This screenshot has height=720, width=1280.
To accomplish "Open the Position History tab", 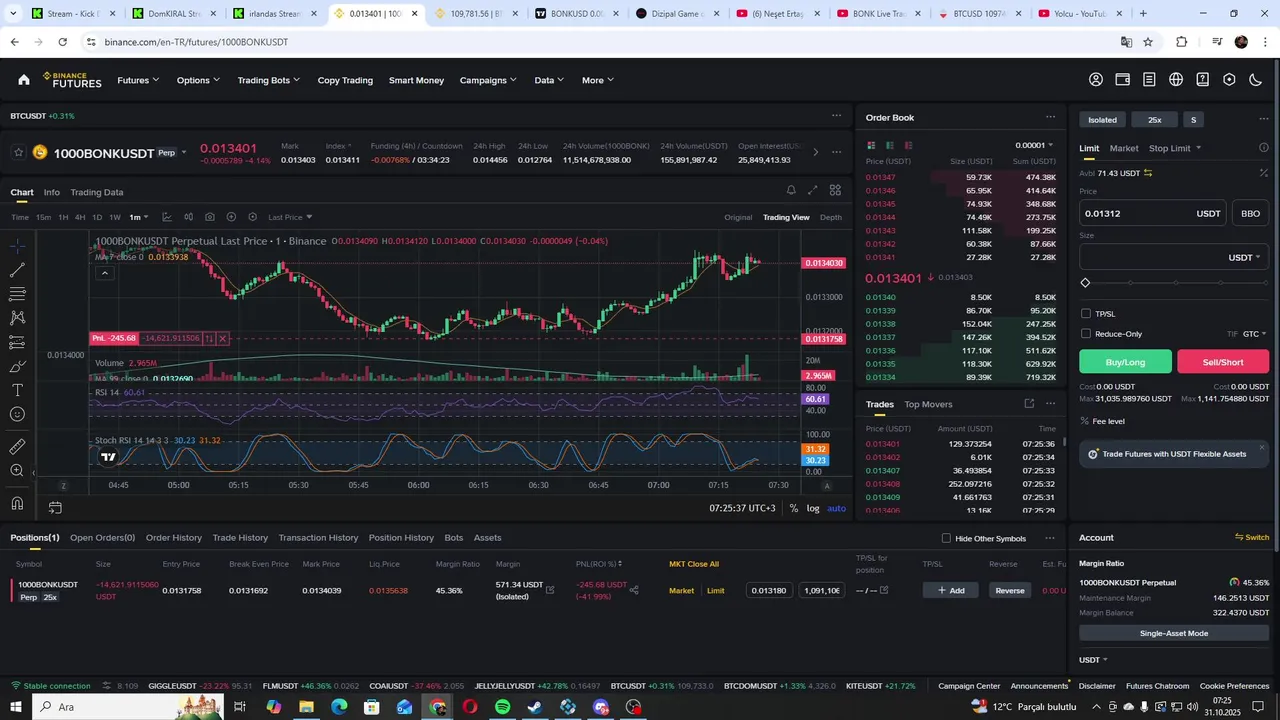I will tap(401, 538).
